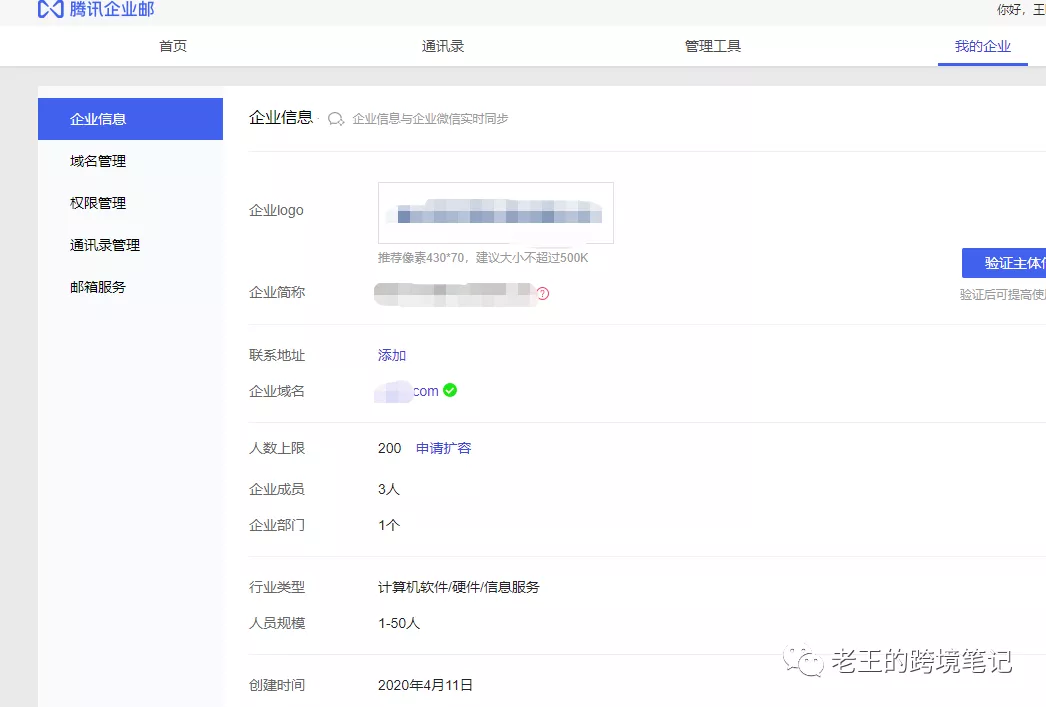The width and height of the screenshot is (1046, 707).
Task: Click the Tencent Enterprise Mail logo
Action: 96,10
